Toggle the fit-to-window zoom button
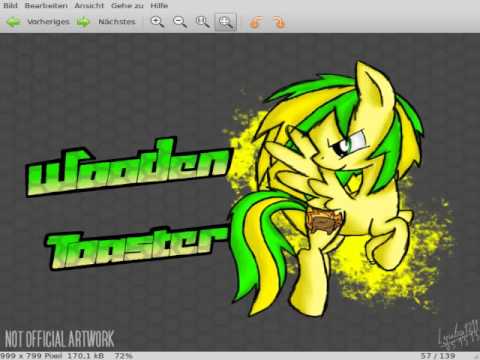This screenshot has height=360, width=480. point(226,22)
